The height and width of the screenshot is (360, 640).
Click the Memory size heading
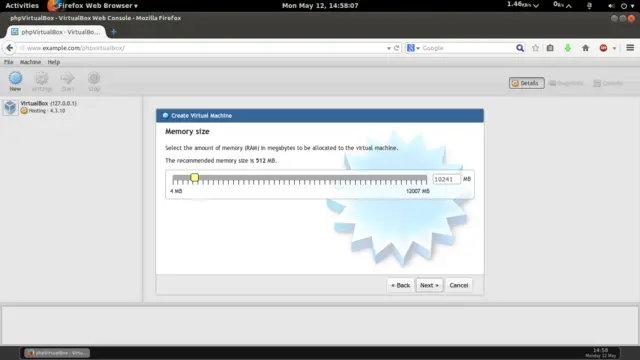187,131
